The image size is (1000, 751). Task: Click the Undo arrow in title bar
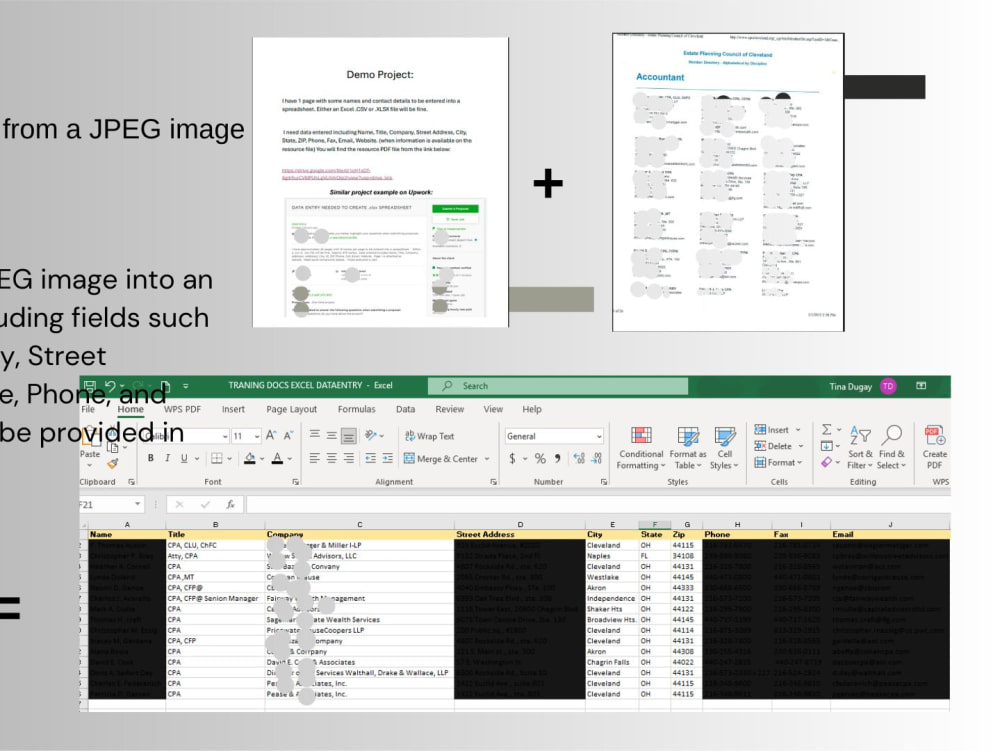(110, 386)
